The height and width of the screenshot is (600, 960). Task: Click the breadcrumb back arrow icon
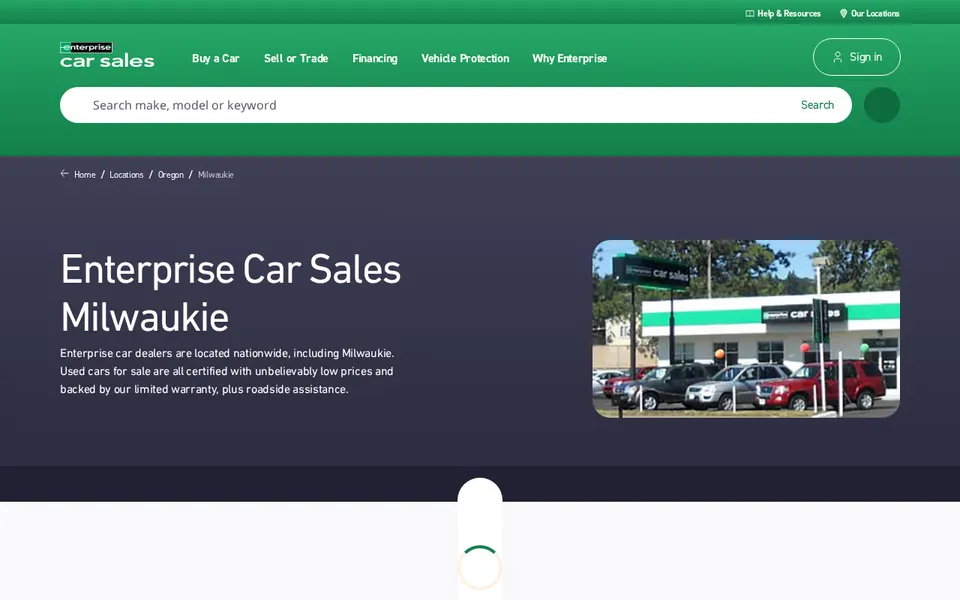pos(64,174)
